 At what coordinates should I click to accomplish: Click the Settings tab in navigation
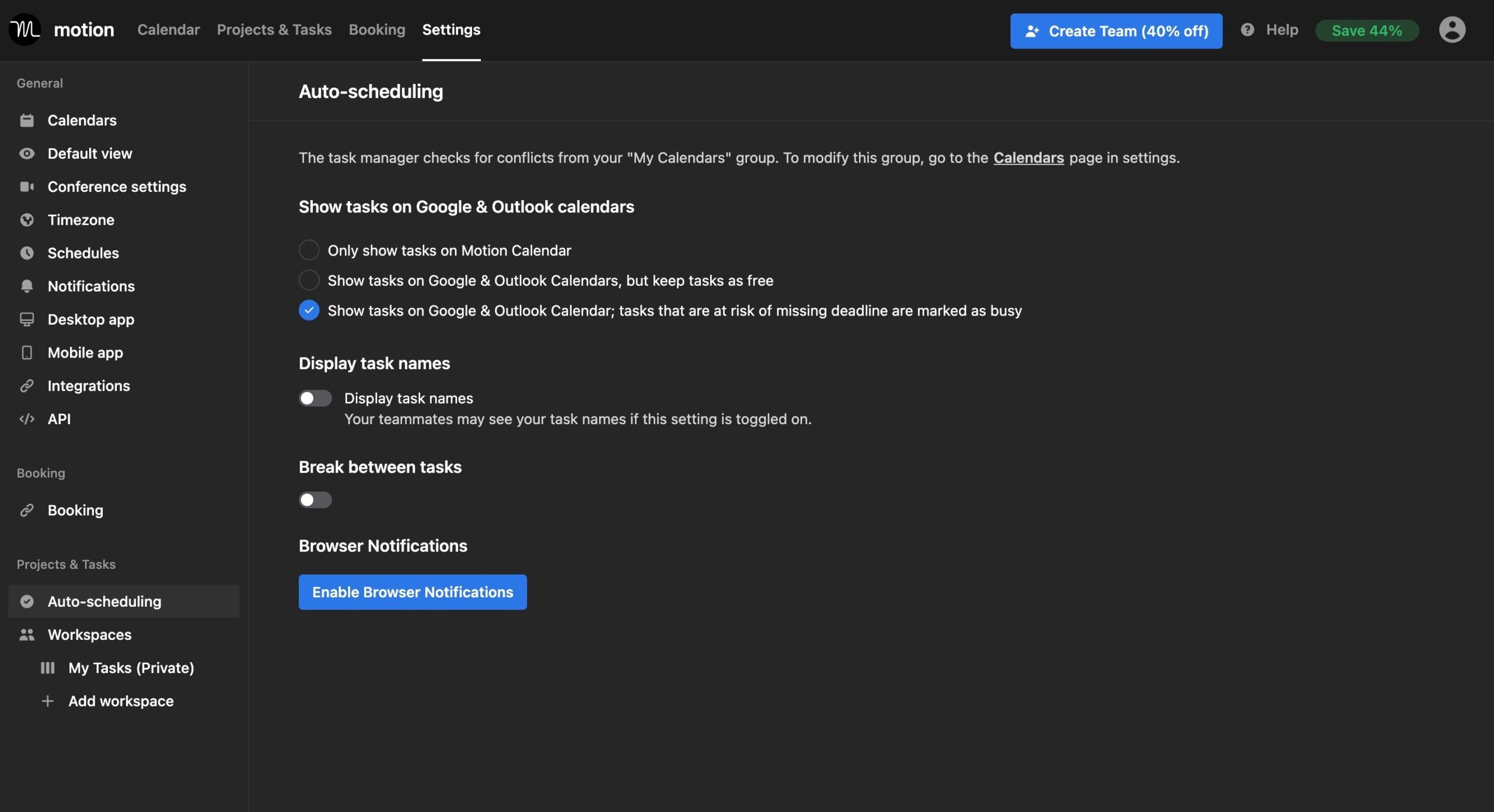pos(451,28)
